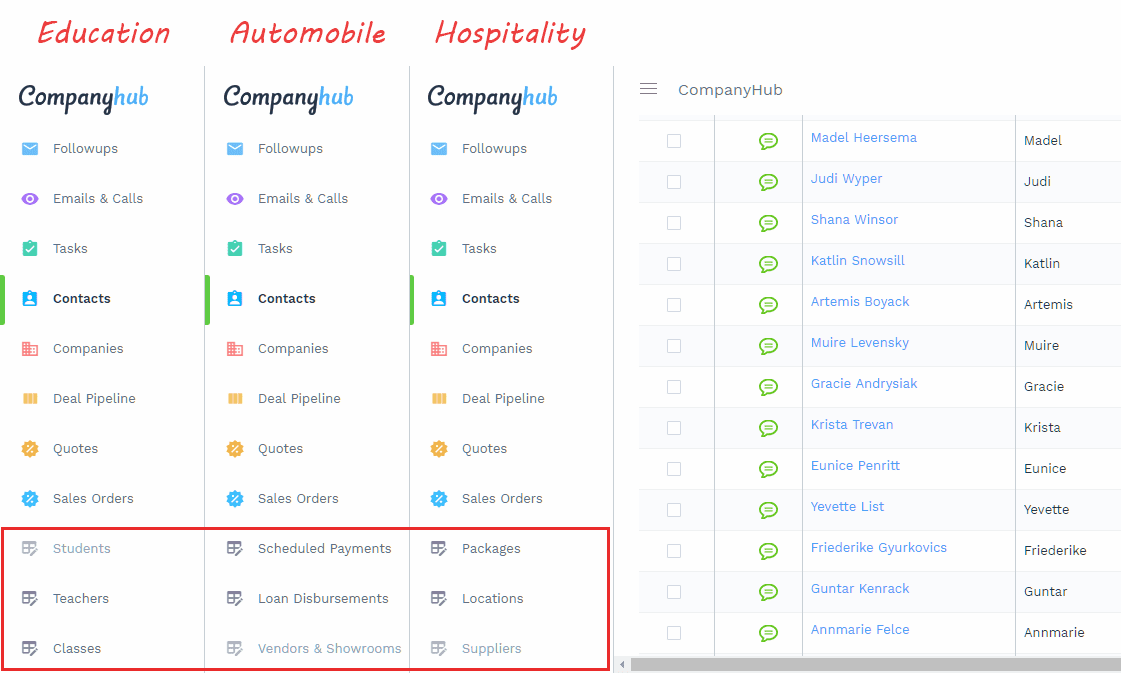This screenshot has width=1121, height=673.
Task: Click the chat icon in Madel Heersema's row
Action: [x=768, y=141]
